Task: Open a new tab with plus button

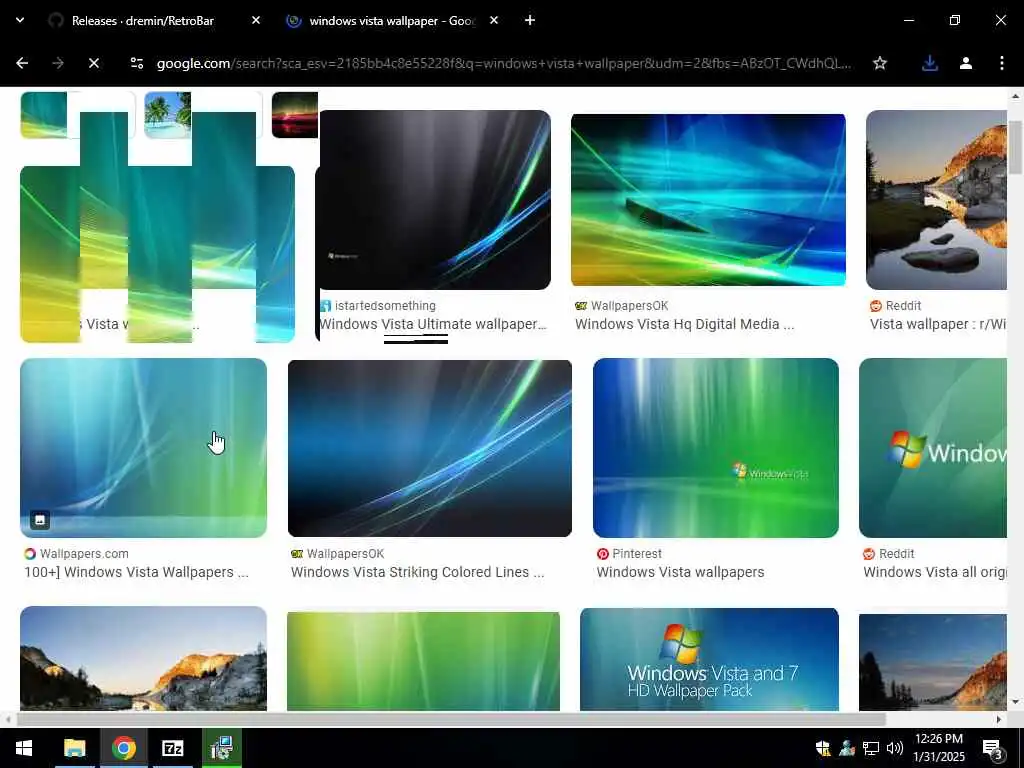Action: tap(530, 20)
